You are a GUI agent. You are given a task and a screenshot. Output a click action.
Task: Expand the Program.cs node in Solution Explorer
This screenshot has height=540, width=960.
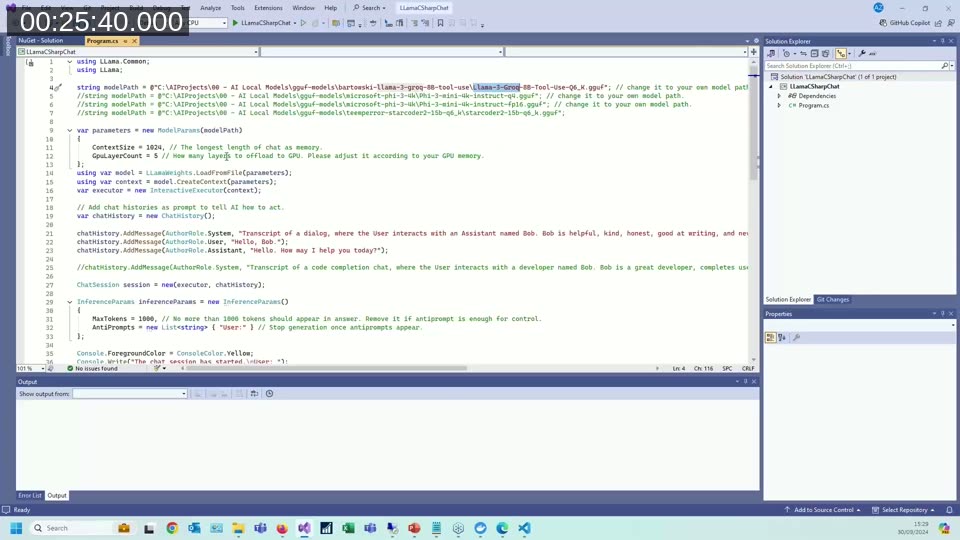click(x=779, y=105)
